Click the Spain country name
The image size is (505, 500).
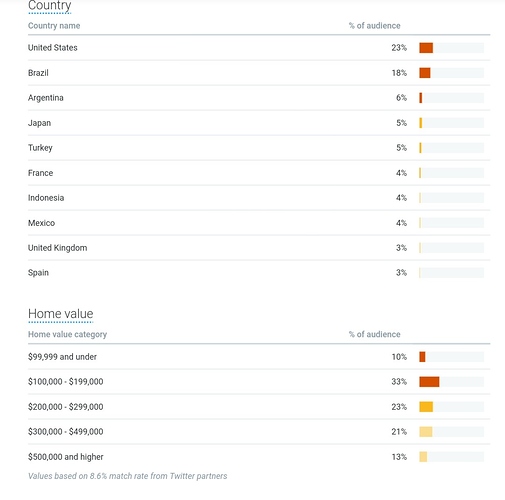(x=38, y=273)
